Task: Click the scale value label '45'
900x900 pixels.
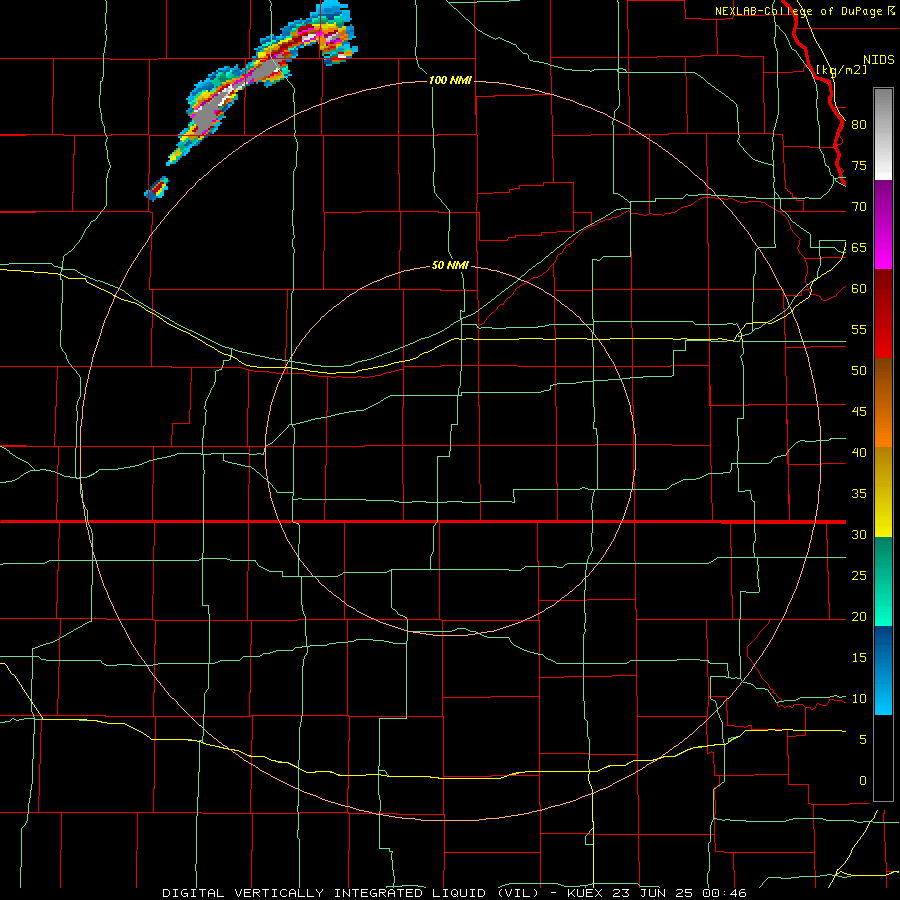Action: [859, 412]
